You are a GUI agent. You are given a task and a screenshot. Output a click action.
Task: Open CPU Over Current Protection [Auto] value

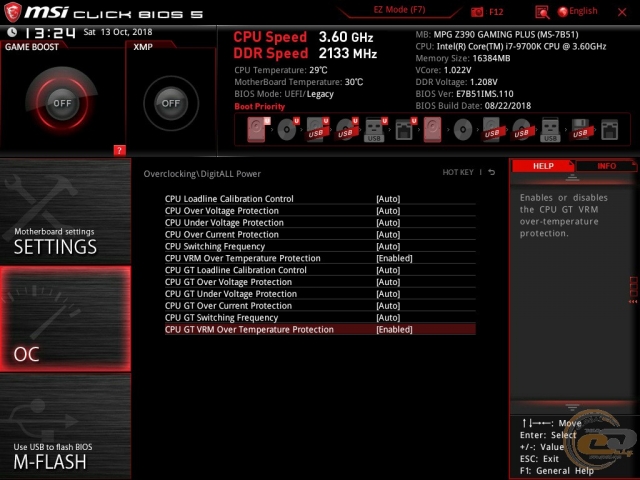388,234
